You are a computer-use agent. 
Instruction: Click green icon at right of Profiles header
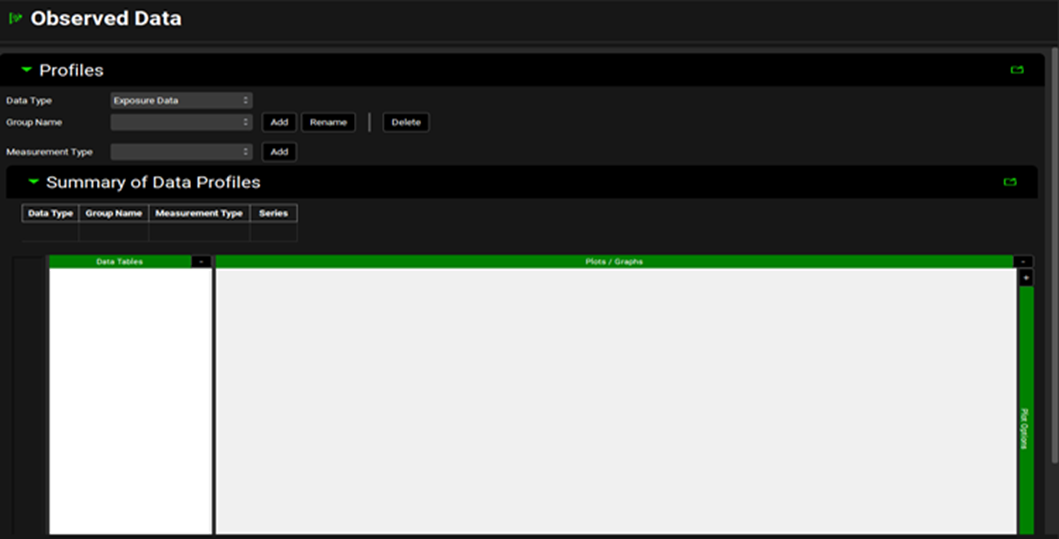click(x=1017, y=70)
